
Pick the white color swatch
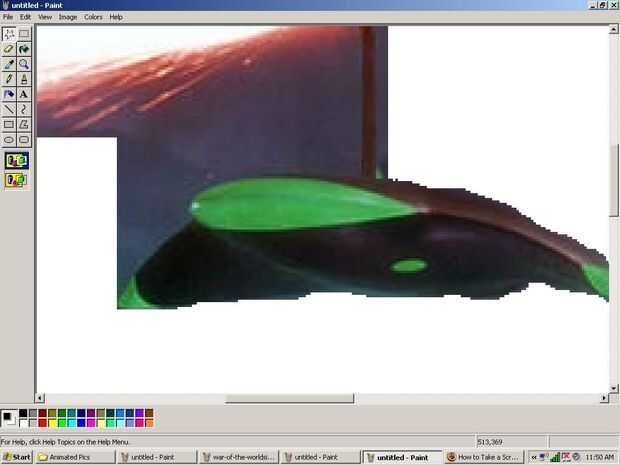click(x=23, y=423)
